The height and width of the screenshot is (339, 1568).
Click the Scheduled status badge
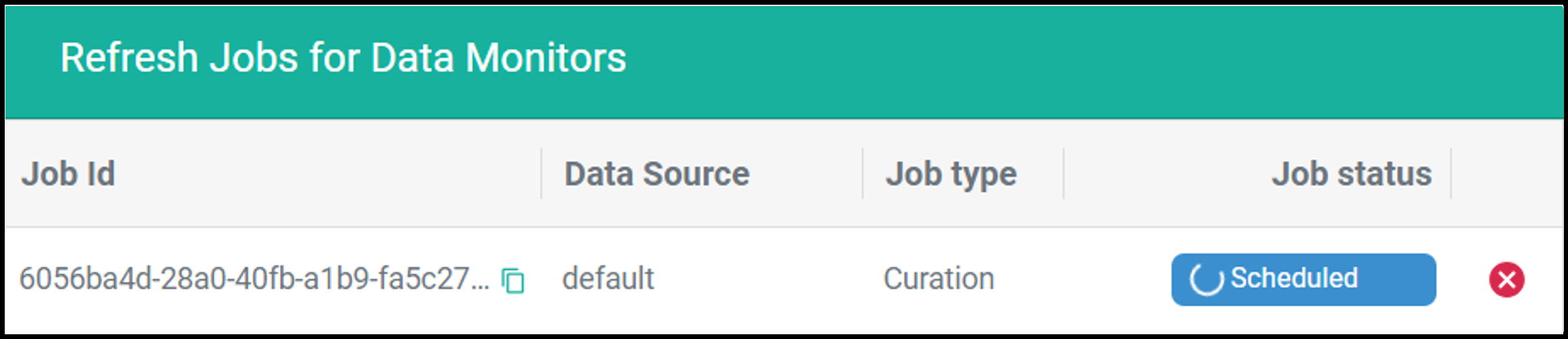point(1303,279)
